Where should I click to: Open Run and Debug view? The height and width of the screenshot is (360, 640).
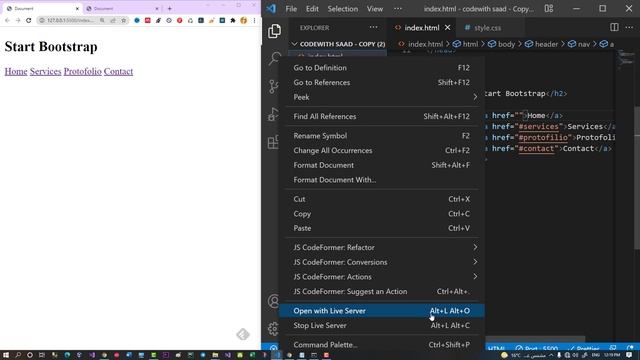pos(273,114)
